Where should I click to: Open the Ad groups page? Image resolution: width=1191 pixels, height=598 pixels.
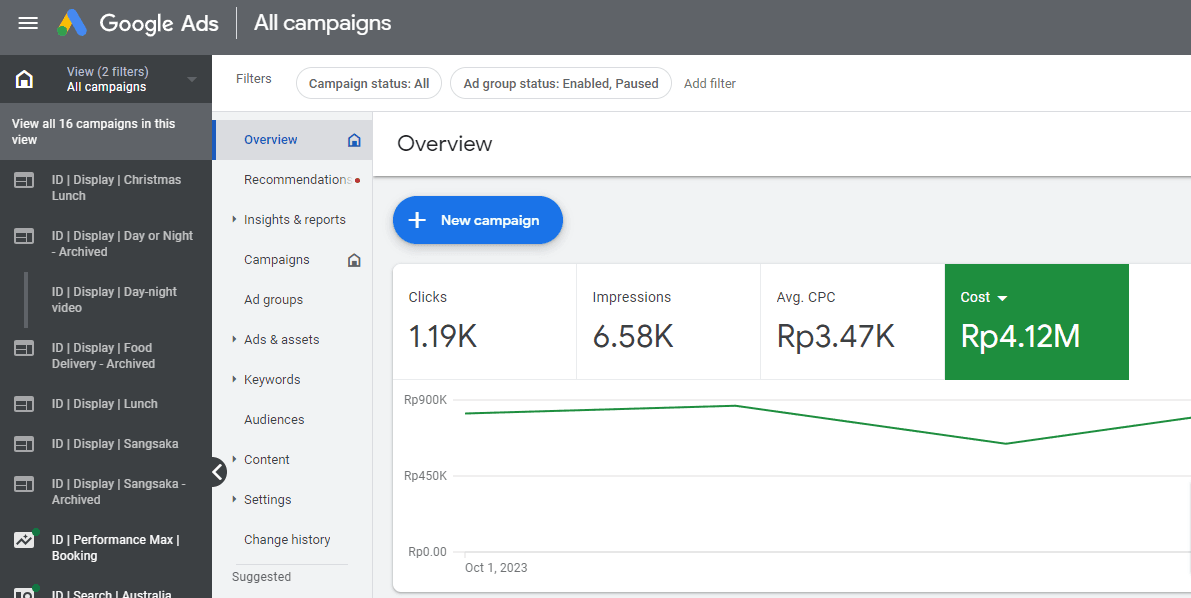273,300
